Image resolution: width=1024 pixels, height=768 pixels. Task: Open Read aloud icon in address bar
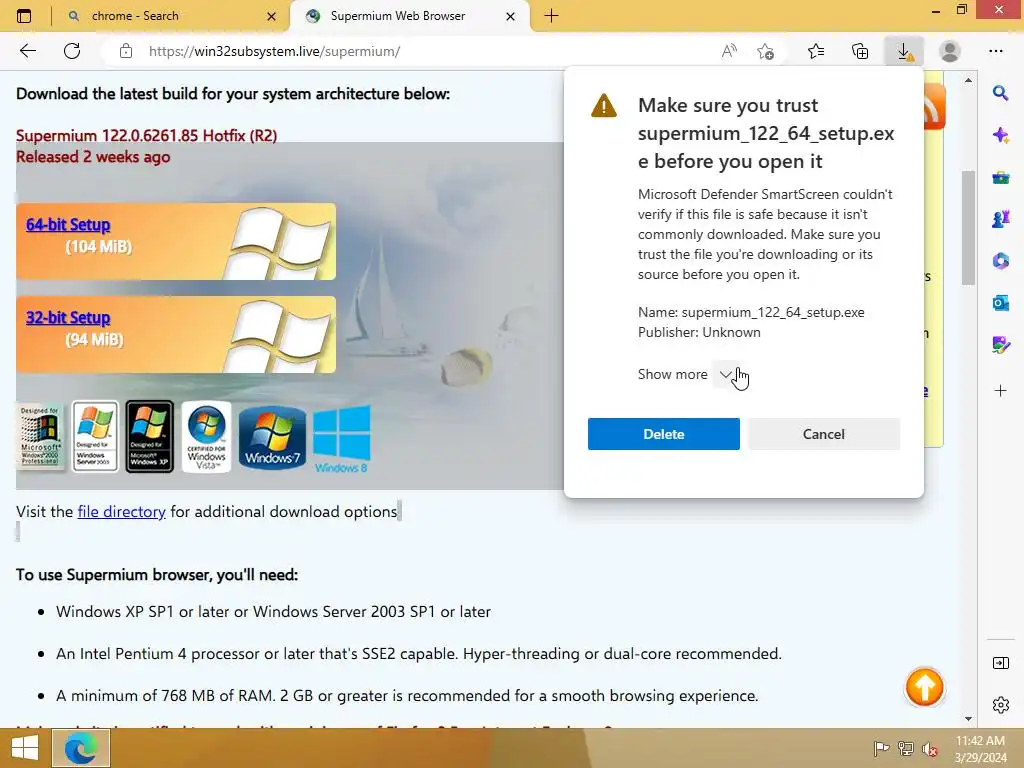[x=729, y=51]
